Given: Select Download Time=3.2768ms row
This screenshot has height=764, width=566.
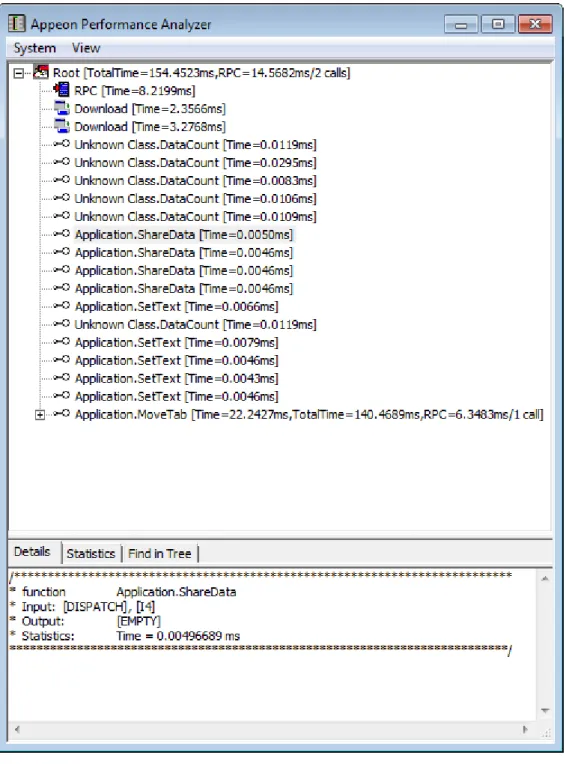Looking at the screenshot, I should (150, 127).
